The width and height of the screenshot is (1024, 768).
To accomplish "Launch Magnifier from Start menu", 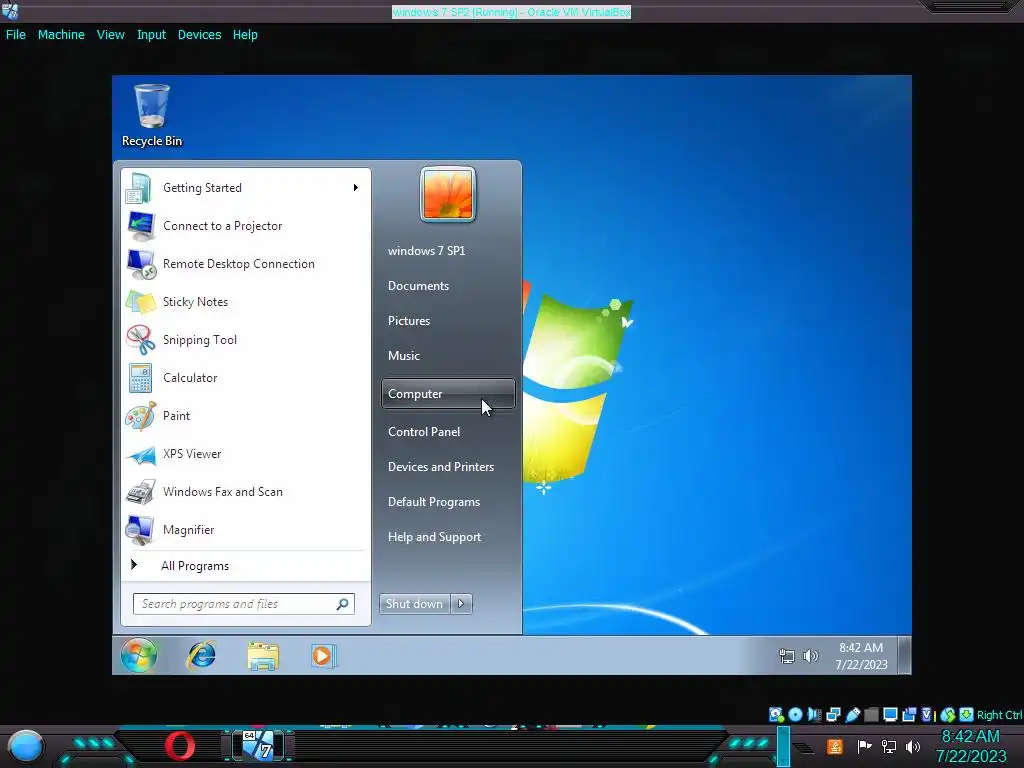I will tap(246, 530).
